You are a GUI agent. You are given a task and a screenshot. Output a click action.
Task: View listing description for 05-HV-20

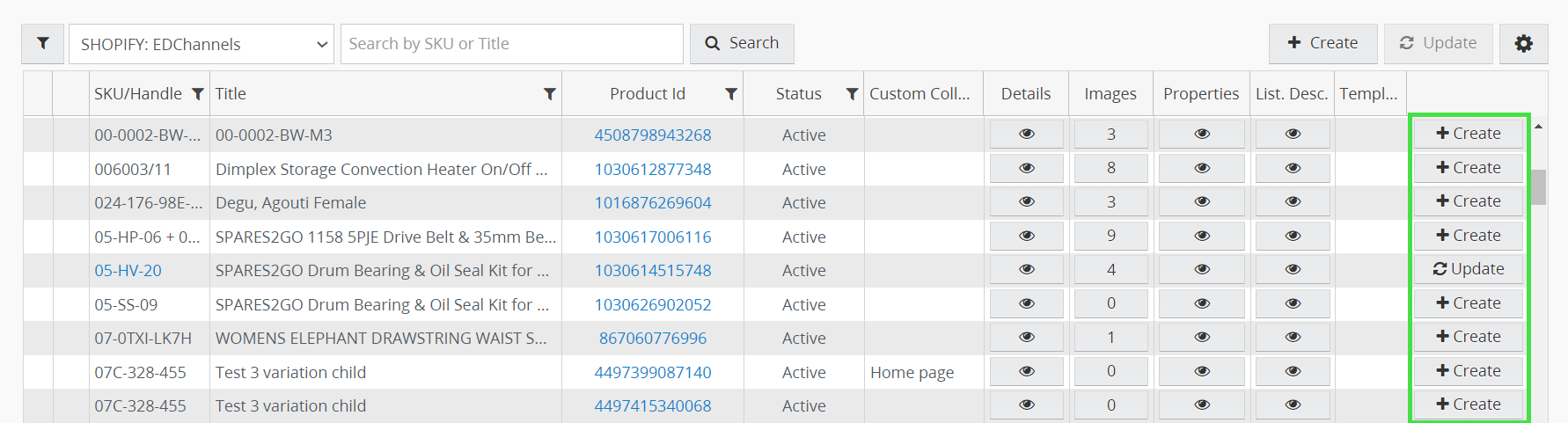[x=1292, y=270]
